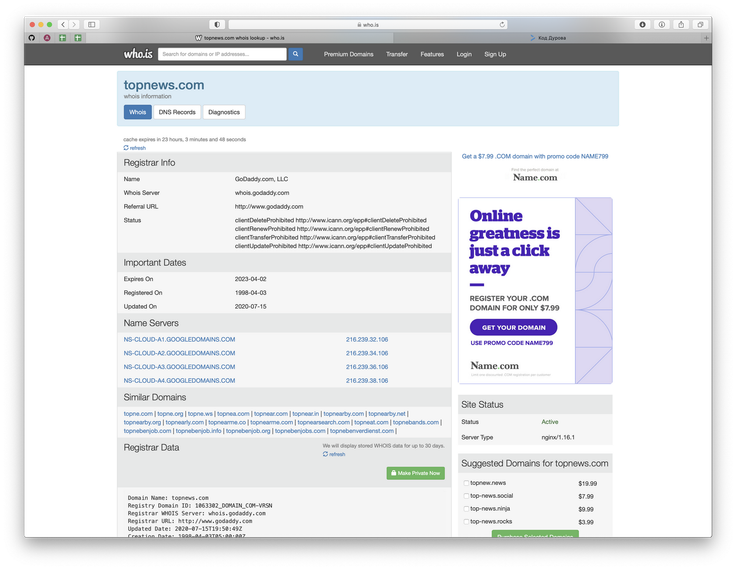
Task: Open the privacy shield icon beside the address bar
Action: click(x=217, y=24)
